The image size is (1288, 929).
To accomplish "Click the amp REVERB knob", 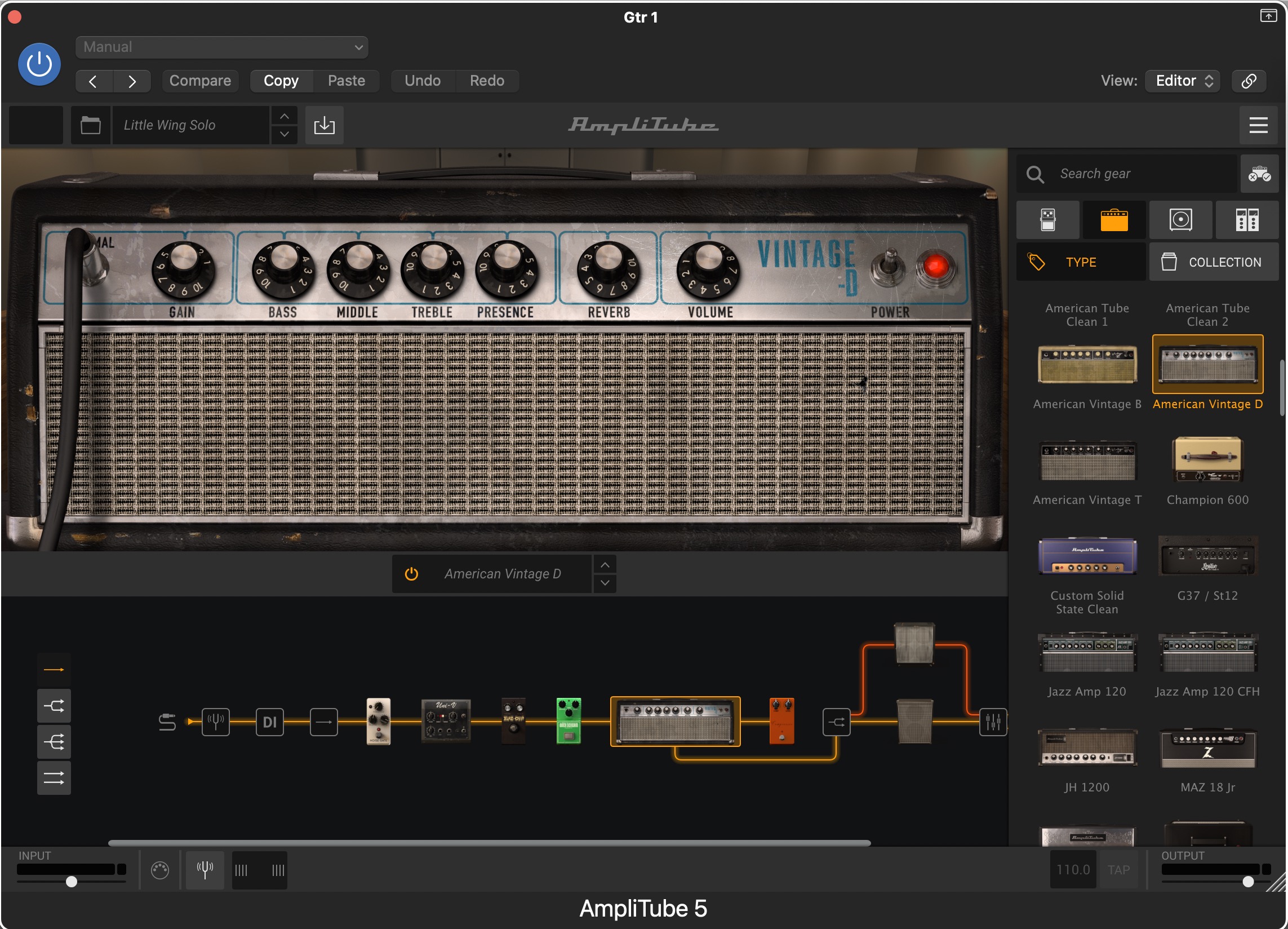I will (609, 269).
